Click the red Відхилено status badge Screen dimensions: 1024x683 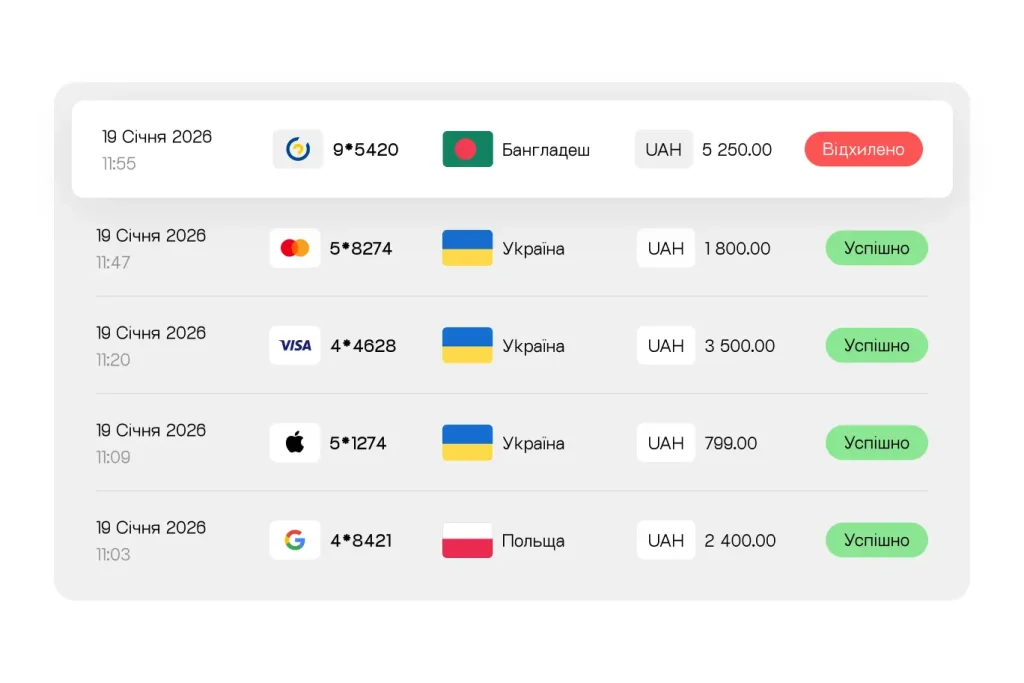tap(863, 150)
